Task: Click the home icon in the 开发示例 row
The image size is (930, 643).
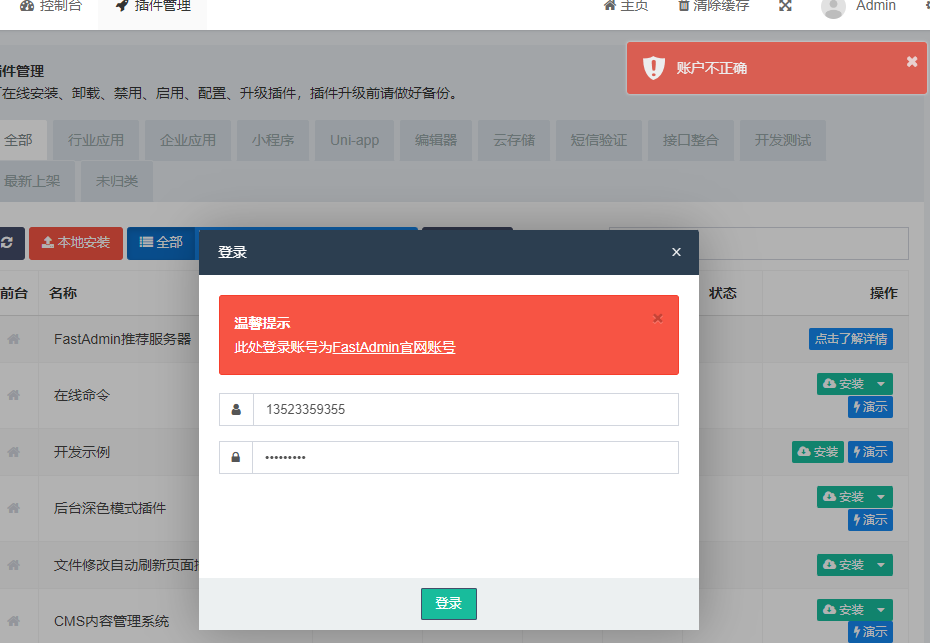Action: 14,452
